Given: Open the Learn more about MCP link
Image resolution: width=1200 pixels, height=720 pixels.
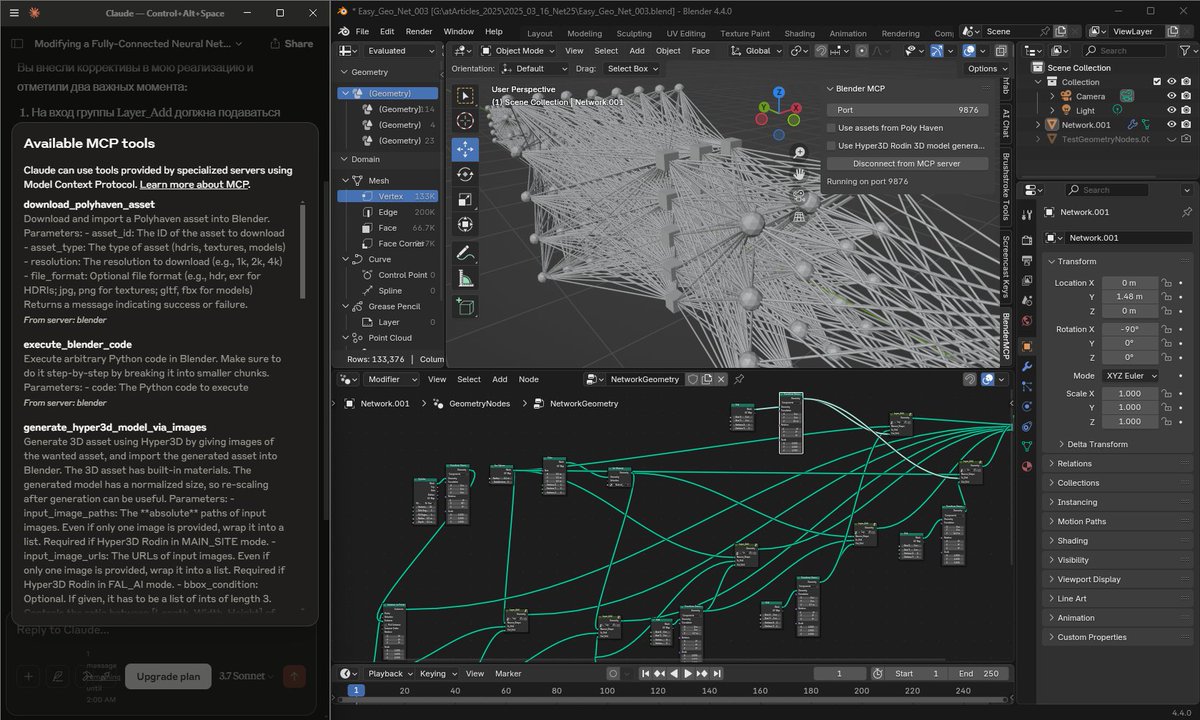Looking at the screenshot, I should [194, 184].
